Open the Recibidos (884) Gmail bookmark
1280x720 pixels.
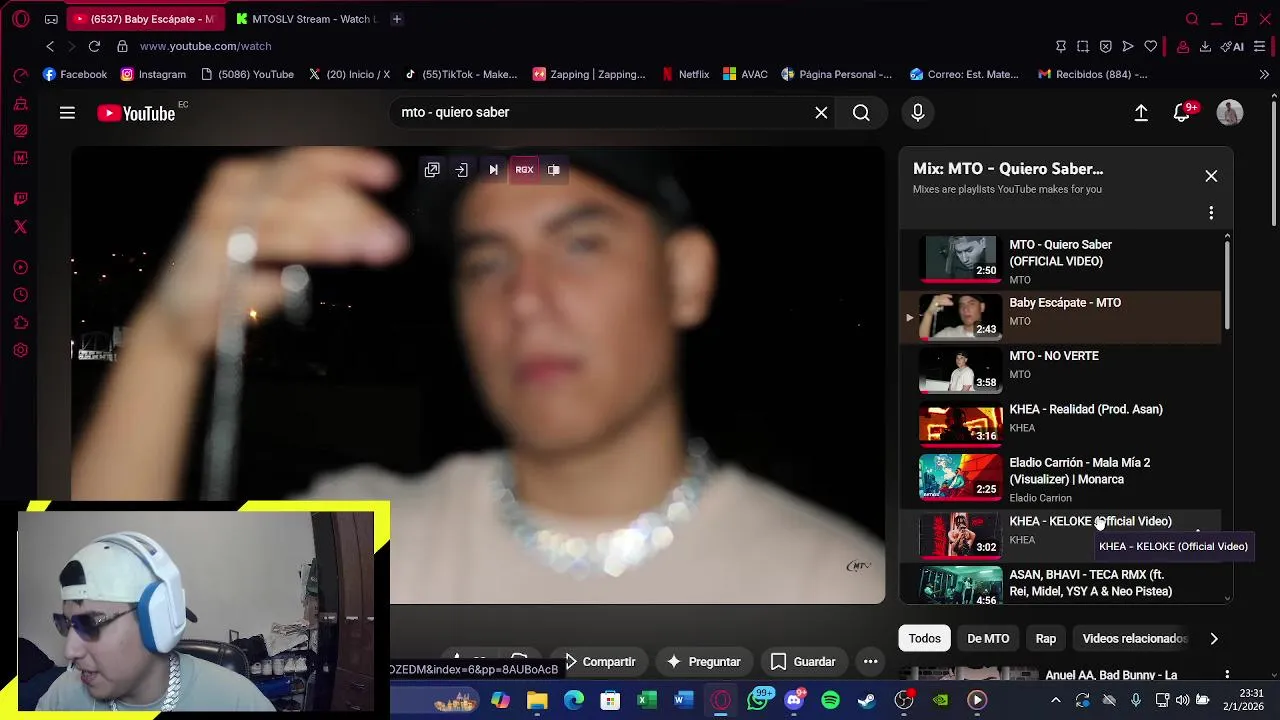1092,74
